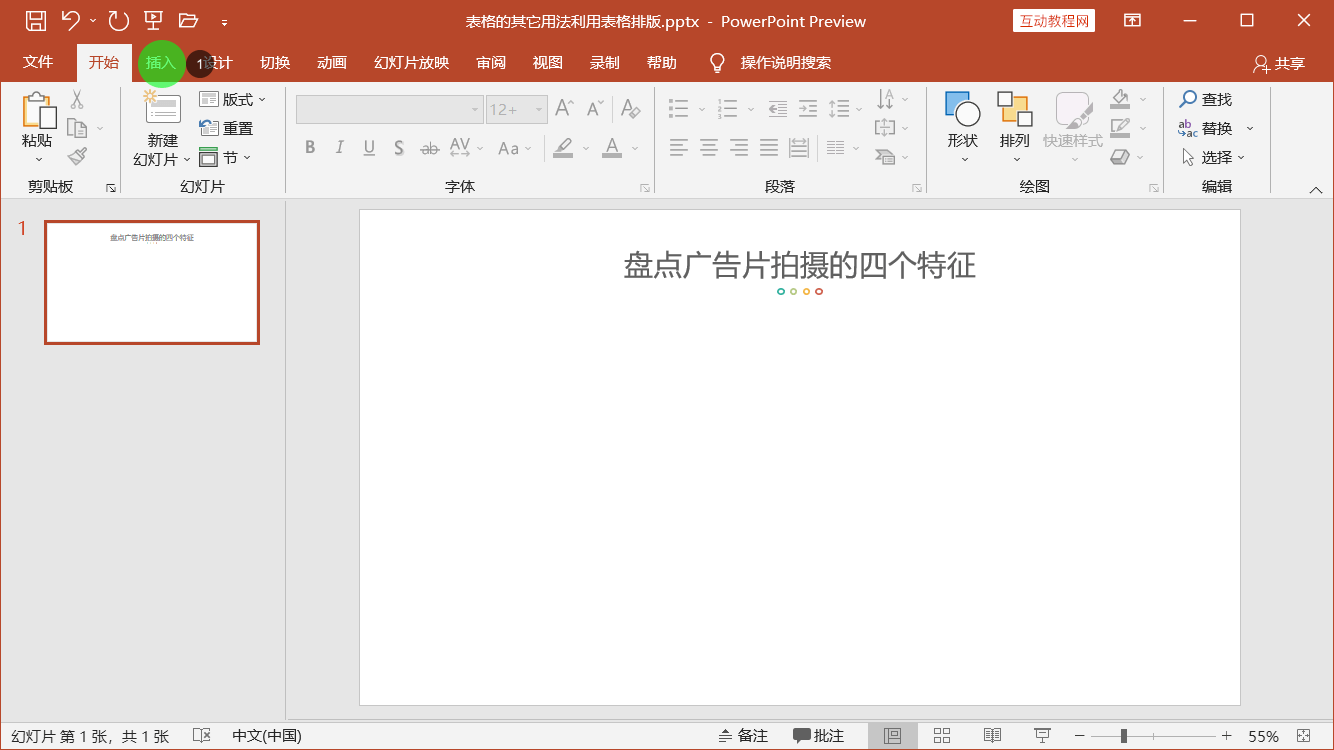
Task: Switch to Reading view in status bar
Action: pos(991,735)
